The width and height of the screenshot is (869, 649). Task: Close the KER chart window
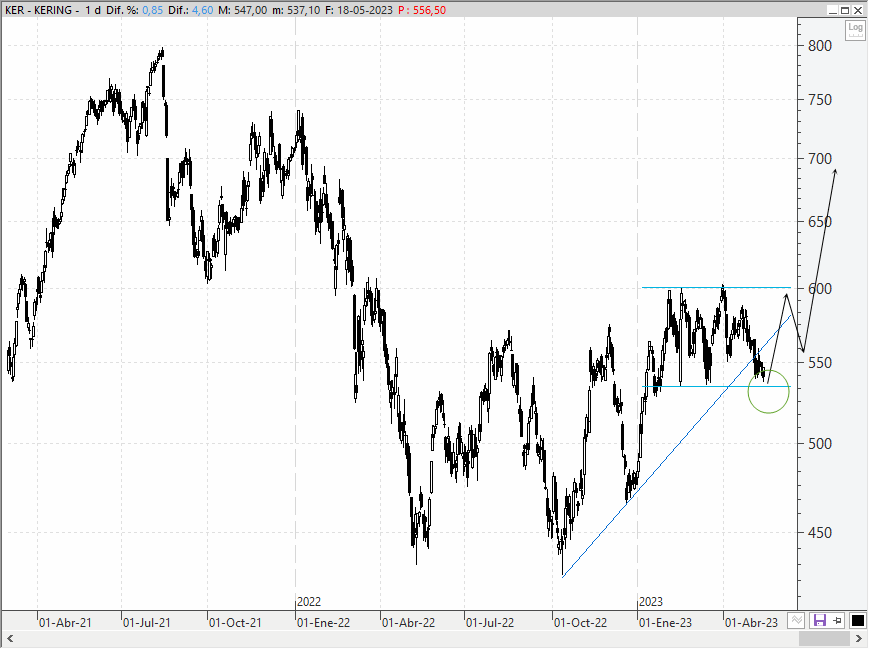[858, 10]
